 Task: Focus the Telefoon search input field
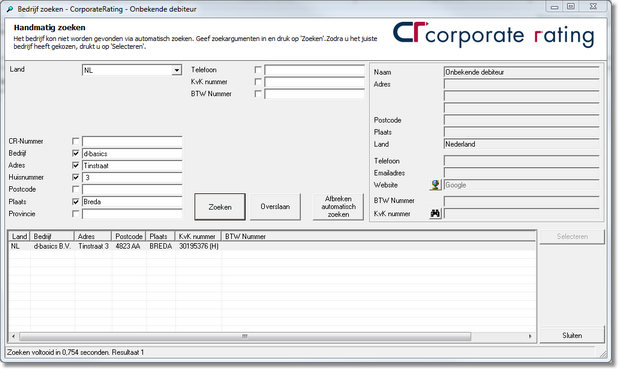314,70
